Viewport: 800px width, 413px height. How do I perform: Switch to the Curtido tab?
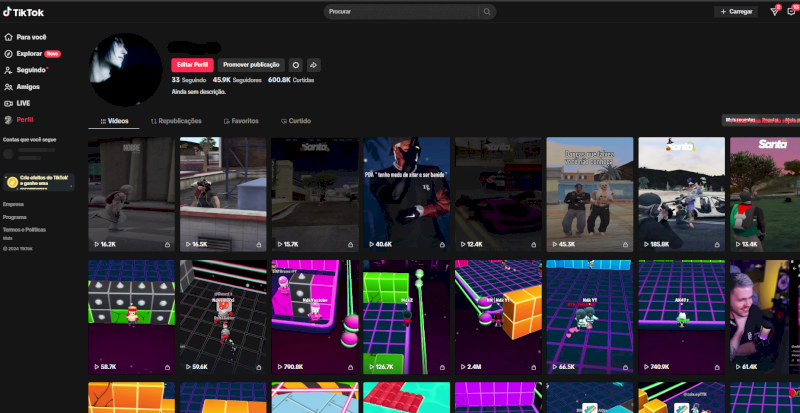295,121
